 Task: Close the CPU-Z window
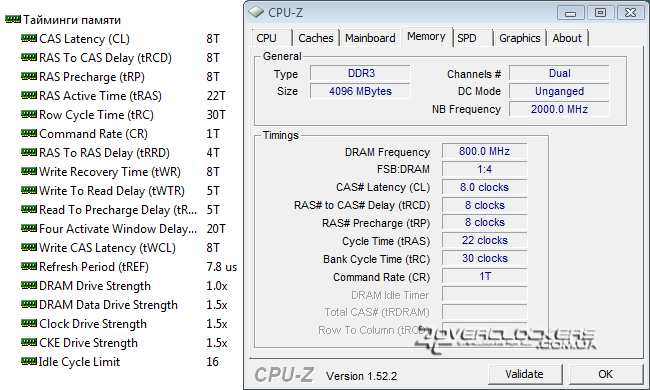click(x=631, y=13)
